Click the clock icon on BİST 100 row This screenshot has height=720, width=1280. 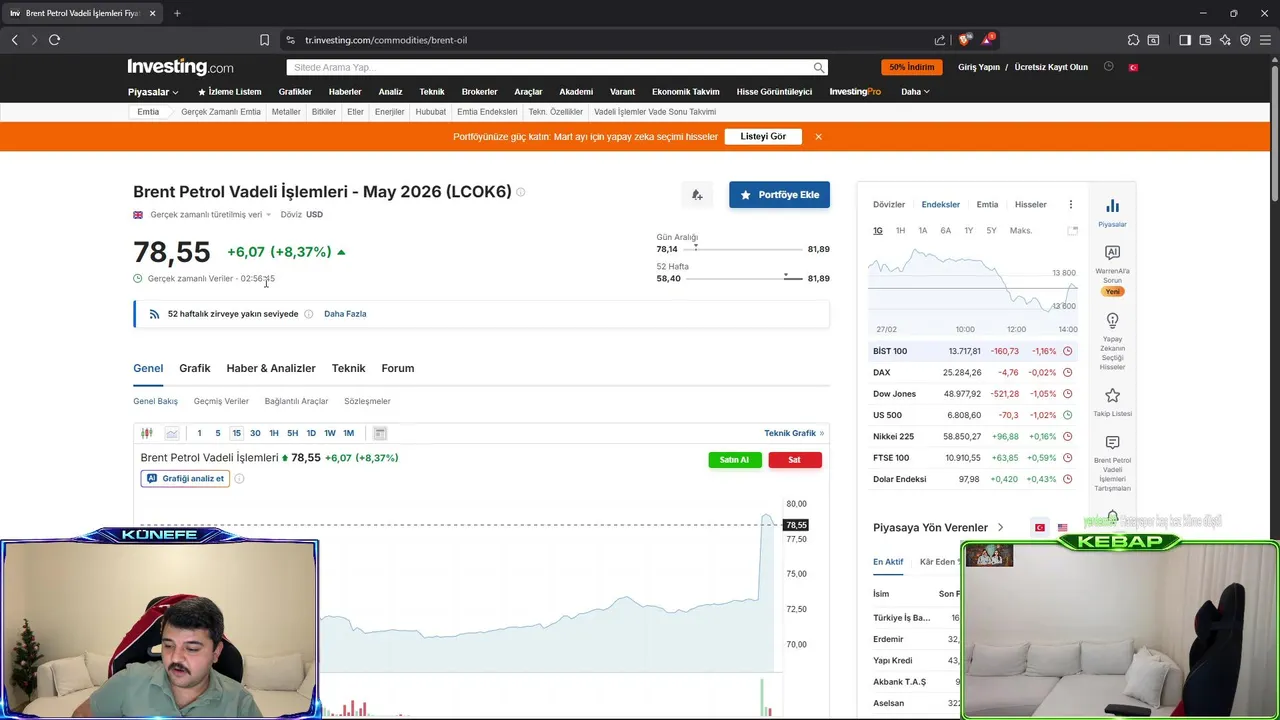(1067, 351)
